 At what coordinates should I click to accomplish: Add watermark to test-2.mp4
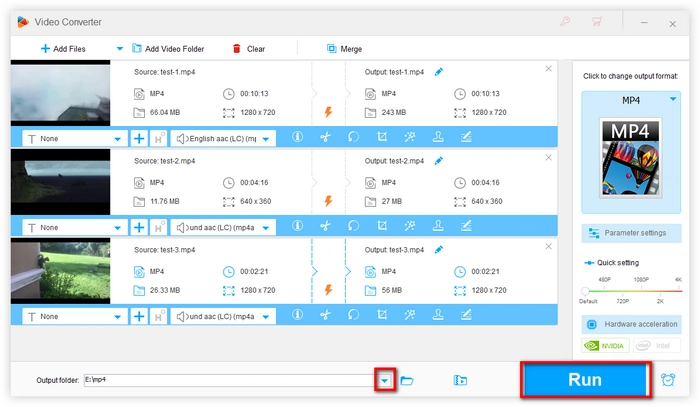pos(438,226)
